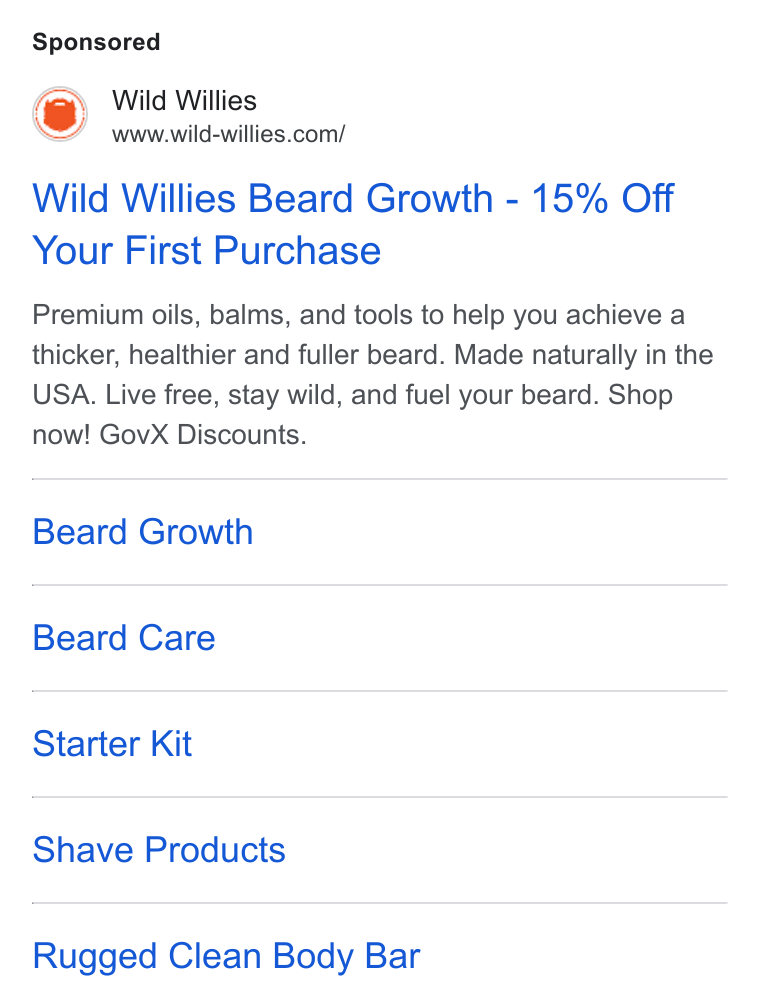
Task: Visit the Rugged Clean Body Bar link
Action: 226,956
